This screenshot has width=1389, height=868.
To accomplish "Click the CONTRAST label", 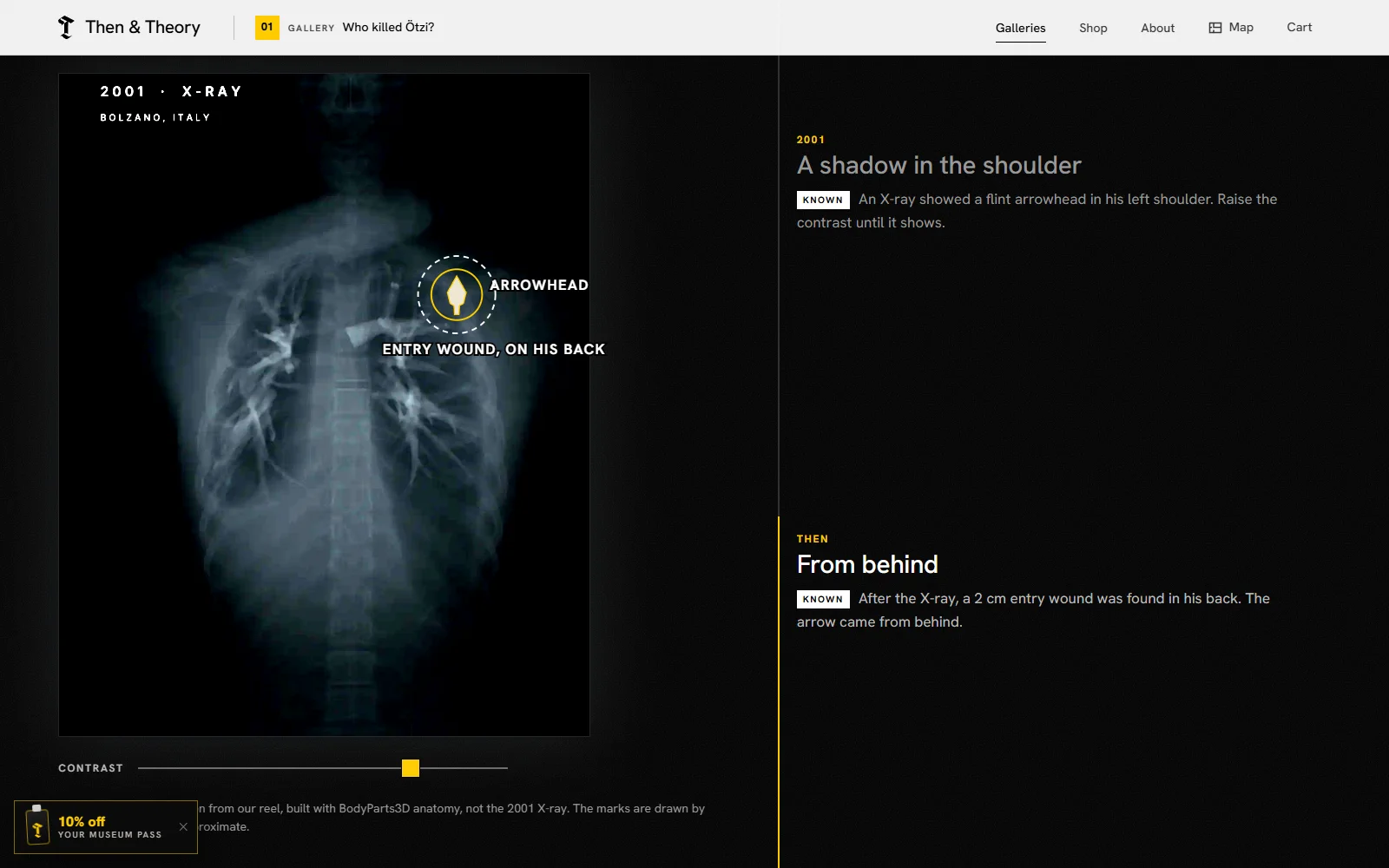I will tap(90, 768).
